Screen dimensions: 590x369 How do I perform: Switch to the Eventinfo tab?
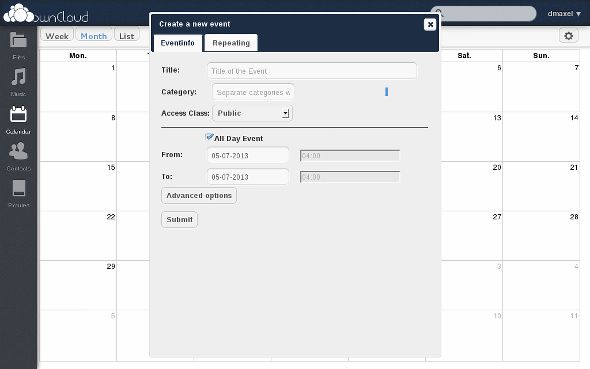178,43
